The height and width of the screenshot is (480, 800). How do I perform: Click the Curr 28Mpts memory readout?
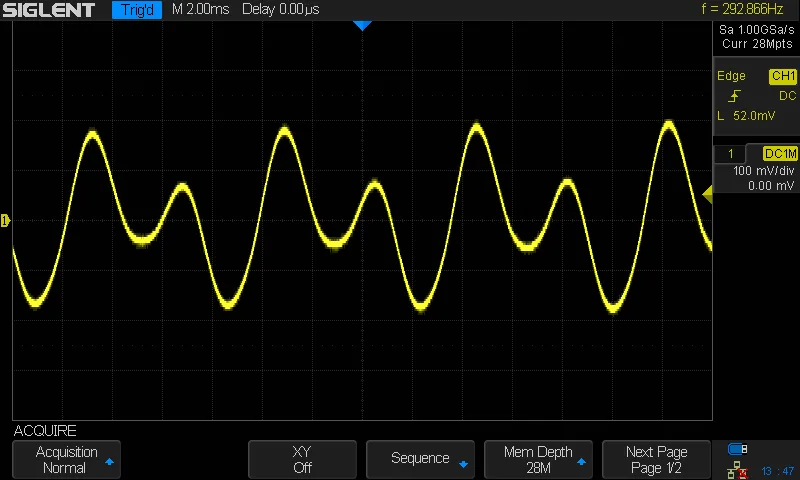757,44
